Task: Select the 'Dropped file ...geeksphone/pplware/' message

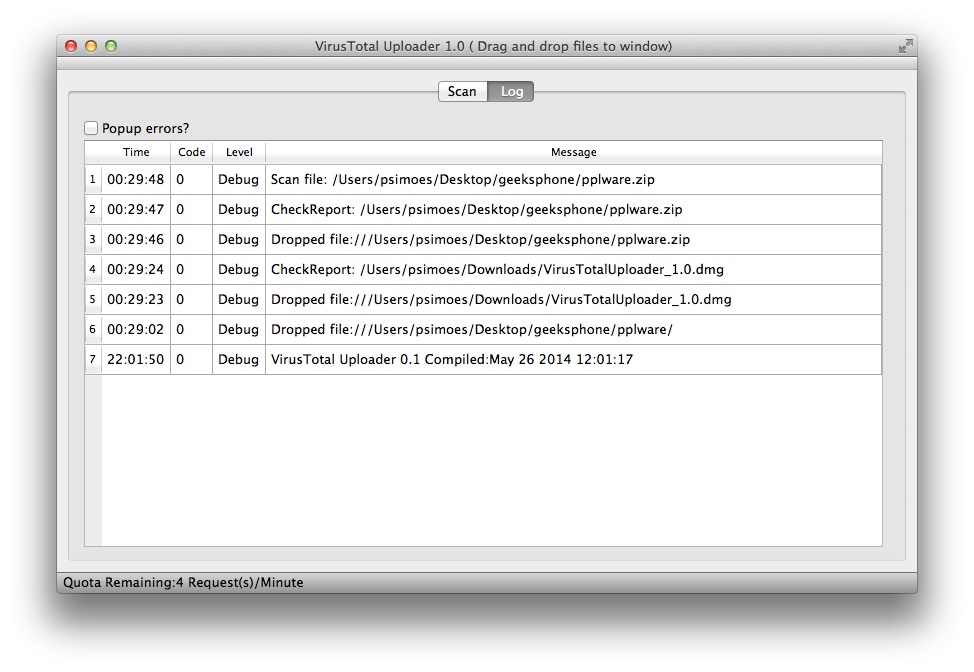Action: tap(573, 329)
